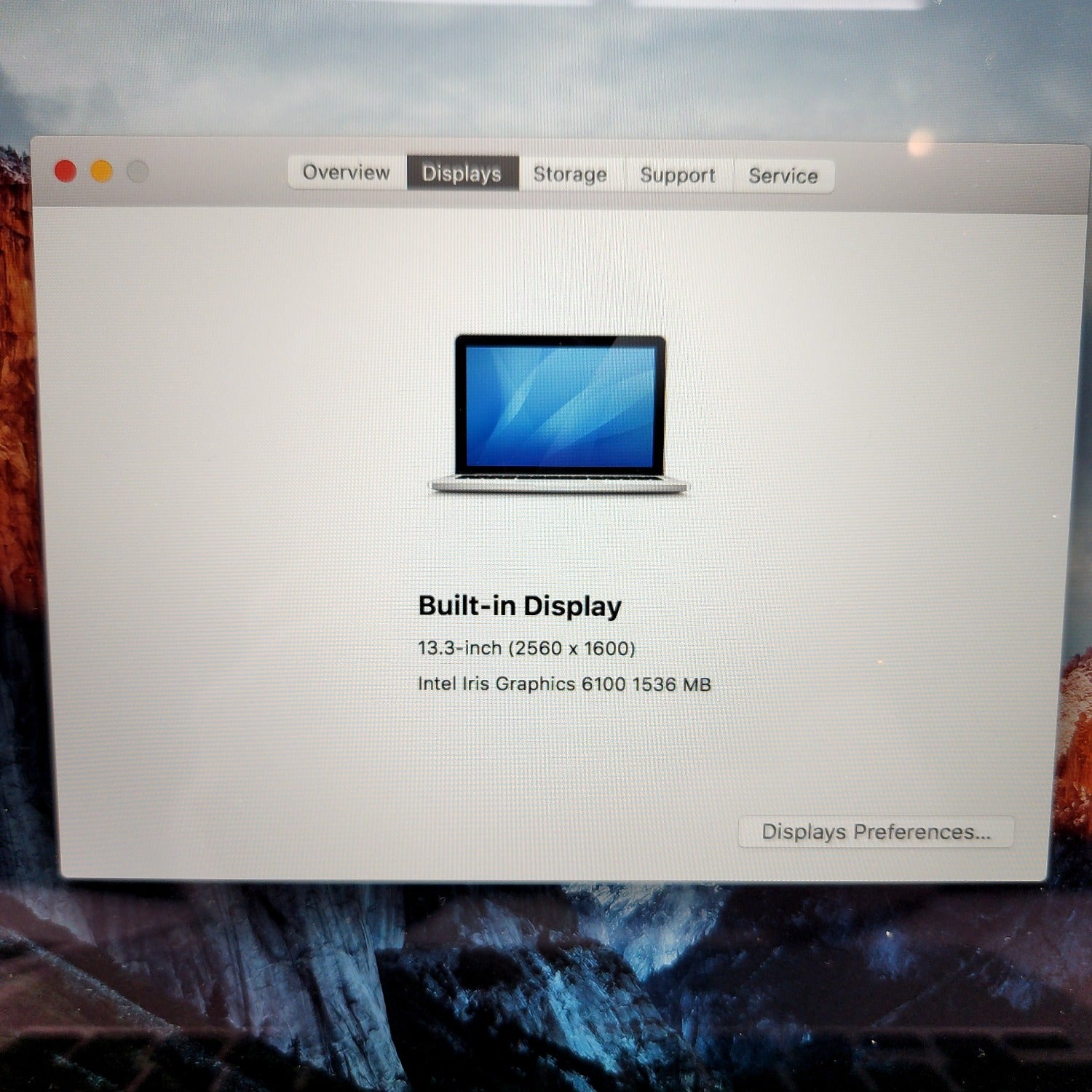Click the silver base of MacBook illustration
1092x1092 pixels.
[x=558, y=486]
